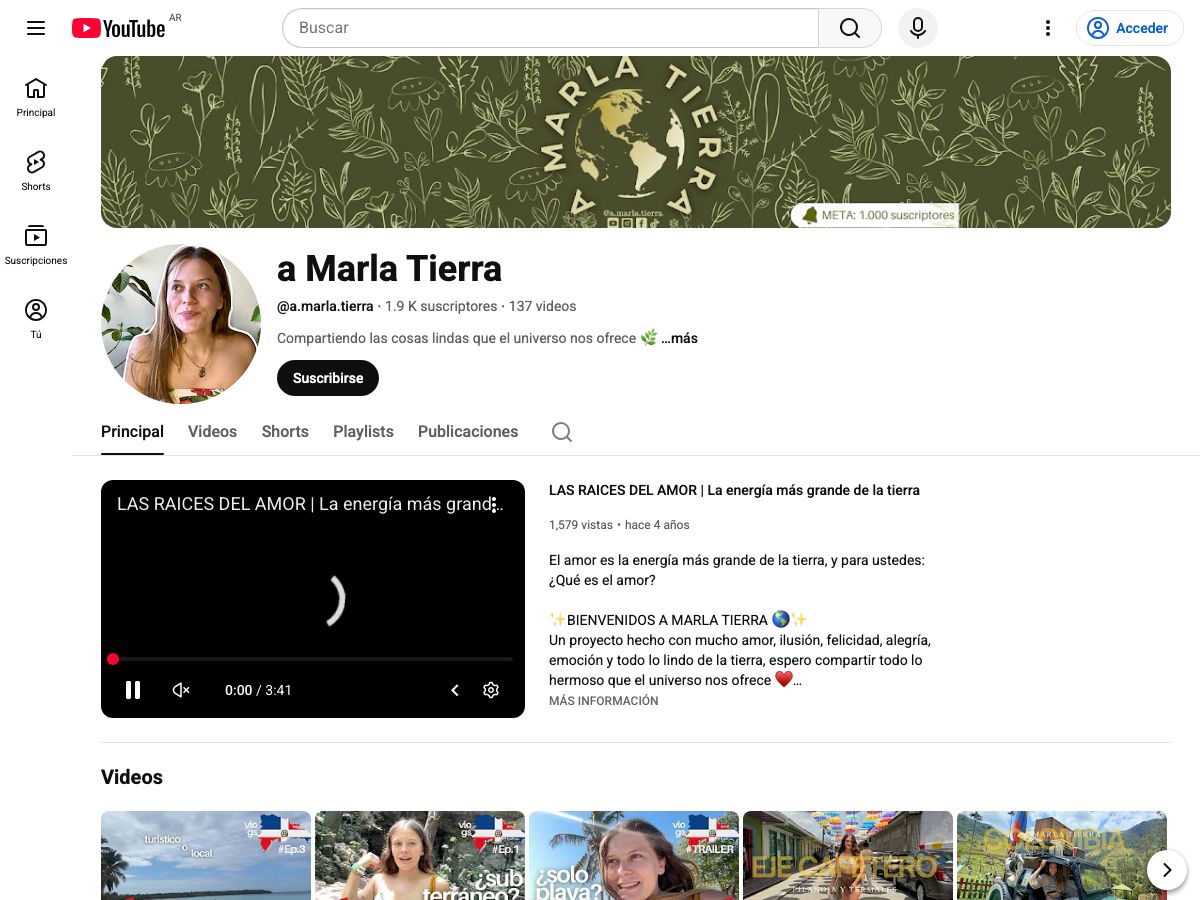This screenshot has height=900, width=1200.
Task: Advance the Videos carousel with the right arrow
Action: (1166, 870)
